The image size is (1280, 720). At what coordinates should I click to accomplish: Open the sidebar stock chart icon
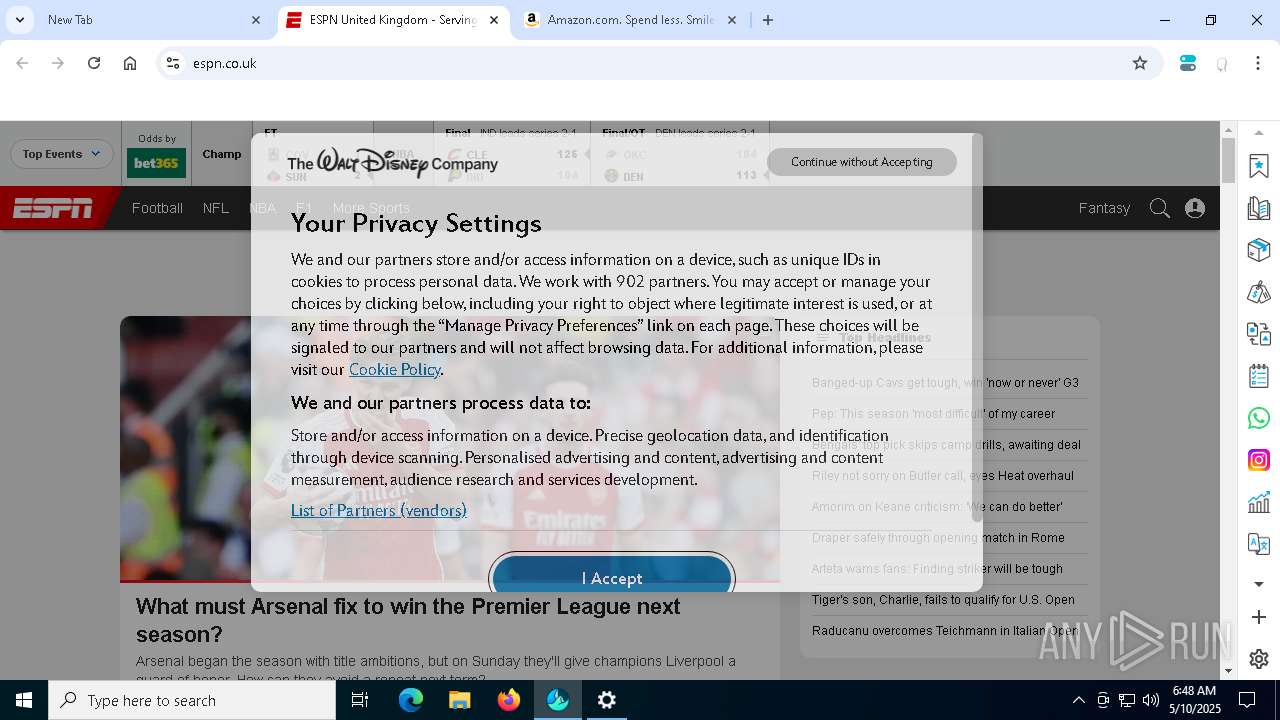(x=1259, y=502)
